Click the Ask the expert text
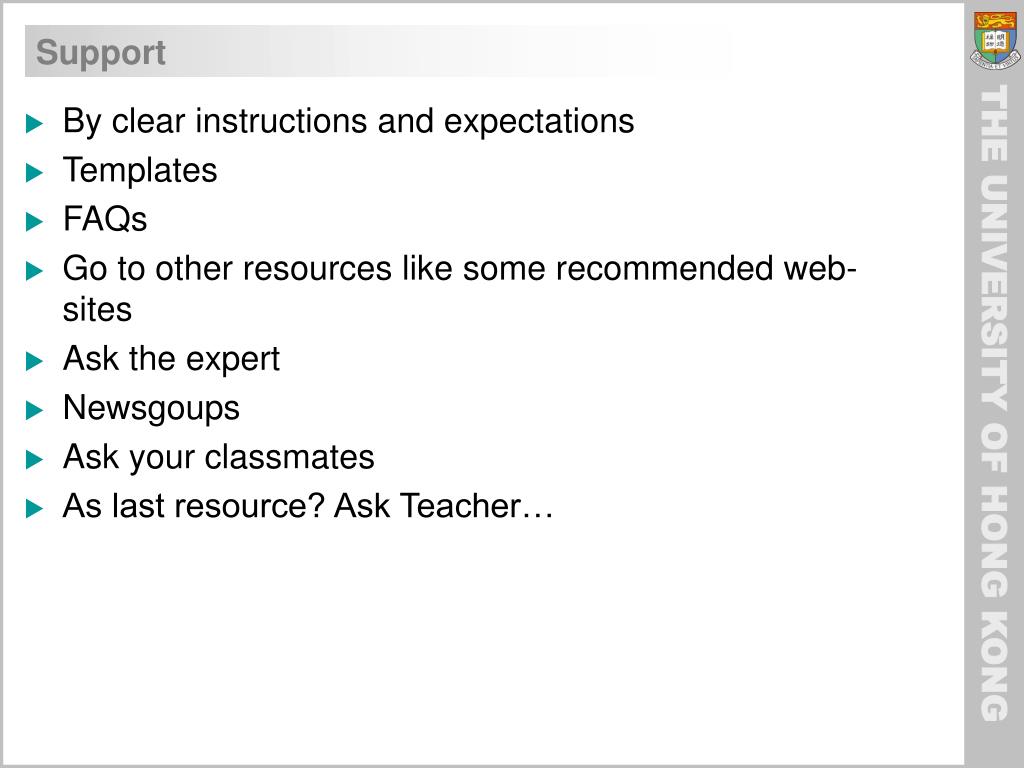This screenshot has height=768, width=1024. 171,359
